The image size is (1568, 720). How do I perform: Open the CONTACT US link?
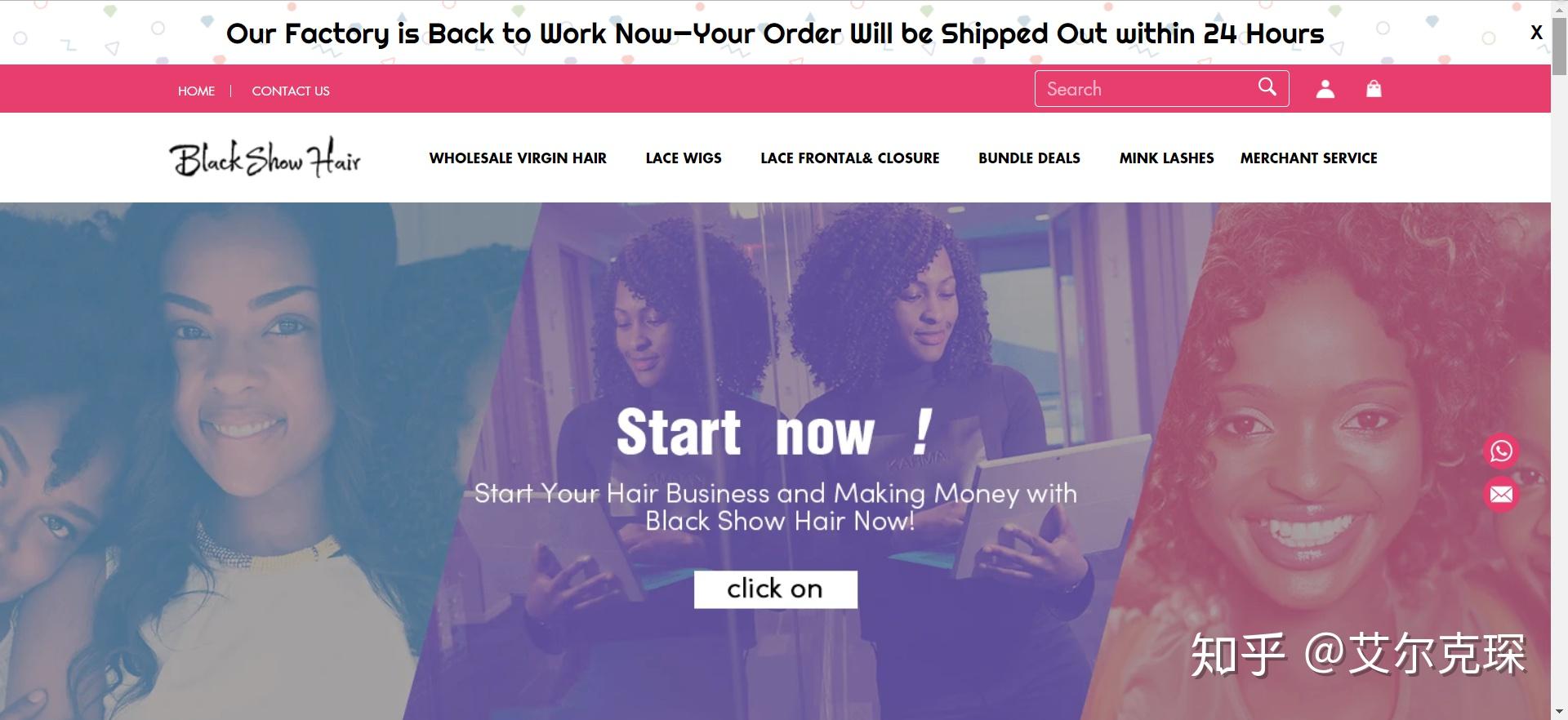coord(291,91)
